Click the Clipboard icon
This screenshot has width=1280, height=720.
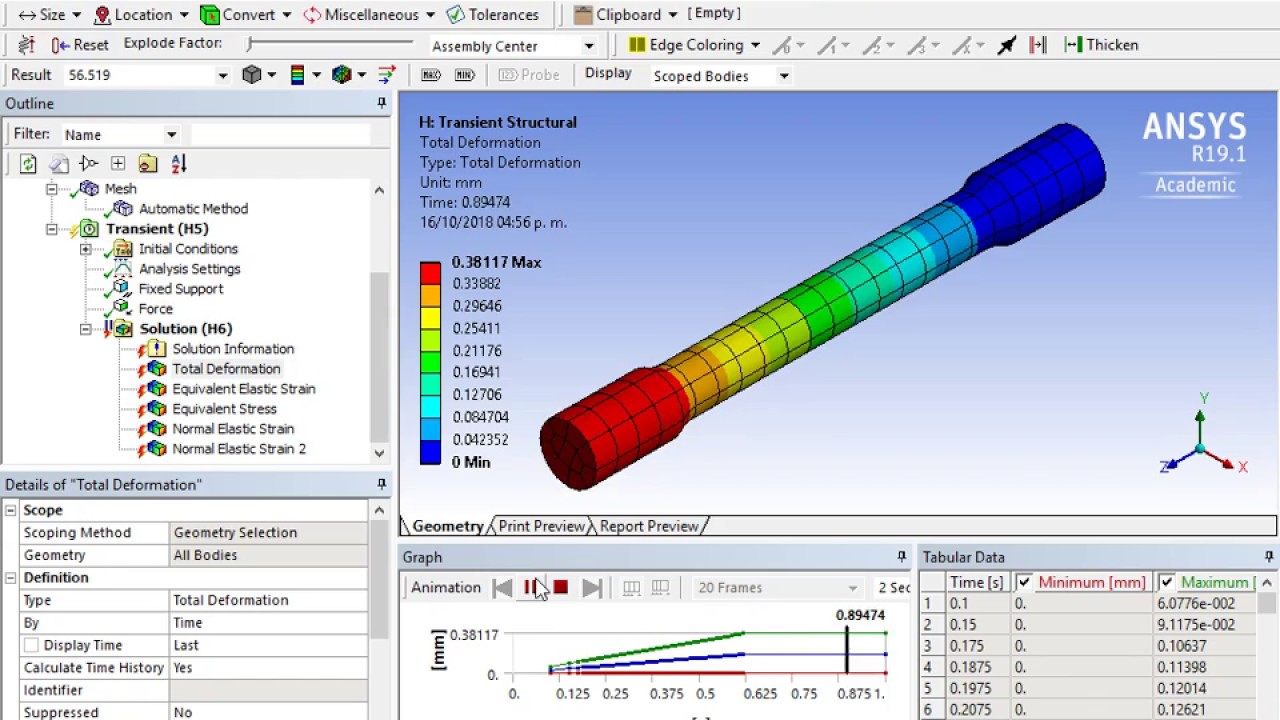(583, 15)
